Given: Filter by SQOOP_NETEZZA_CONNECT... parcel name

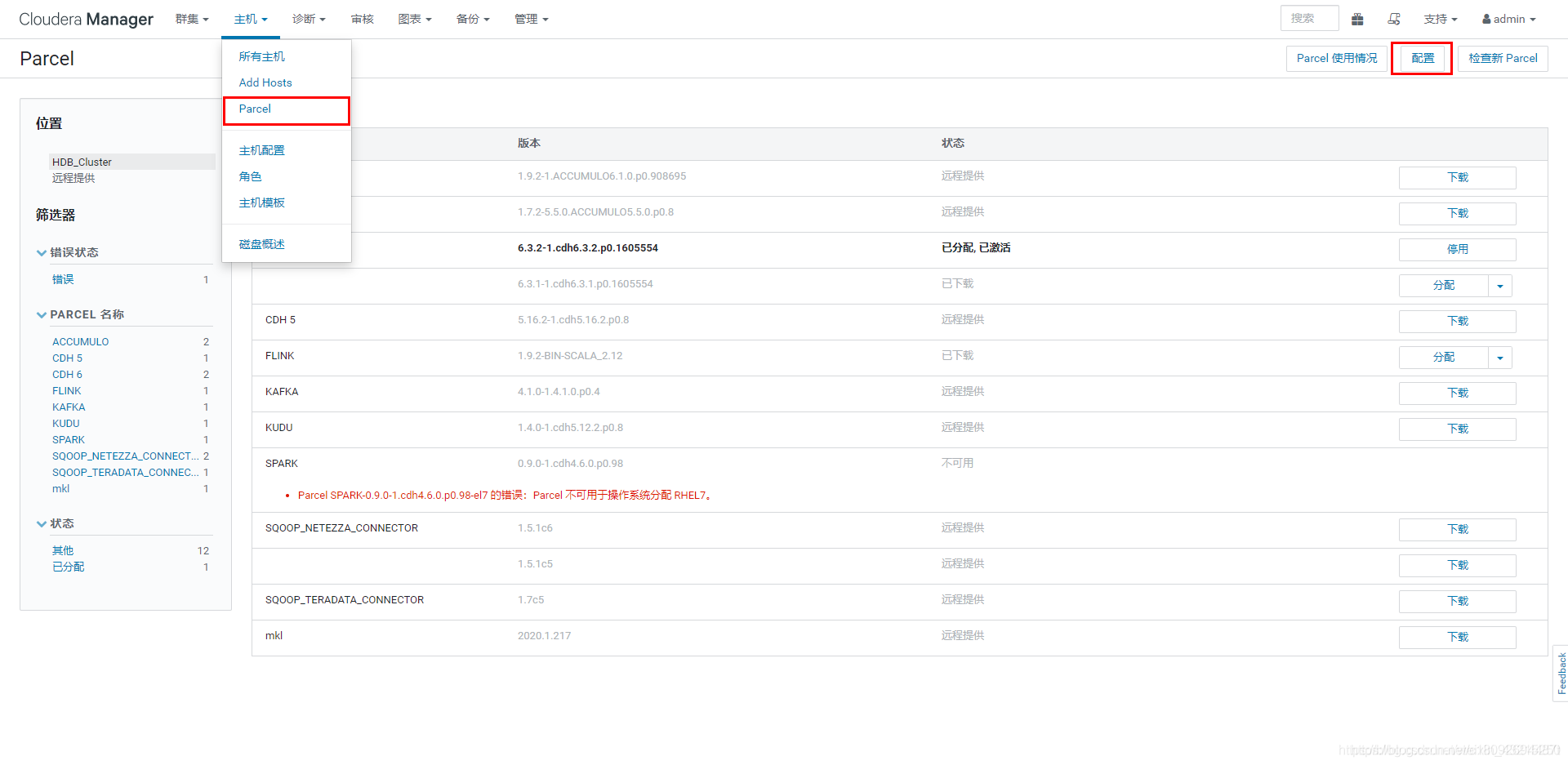Looking at the screenshot, I should [126, 456].
